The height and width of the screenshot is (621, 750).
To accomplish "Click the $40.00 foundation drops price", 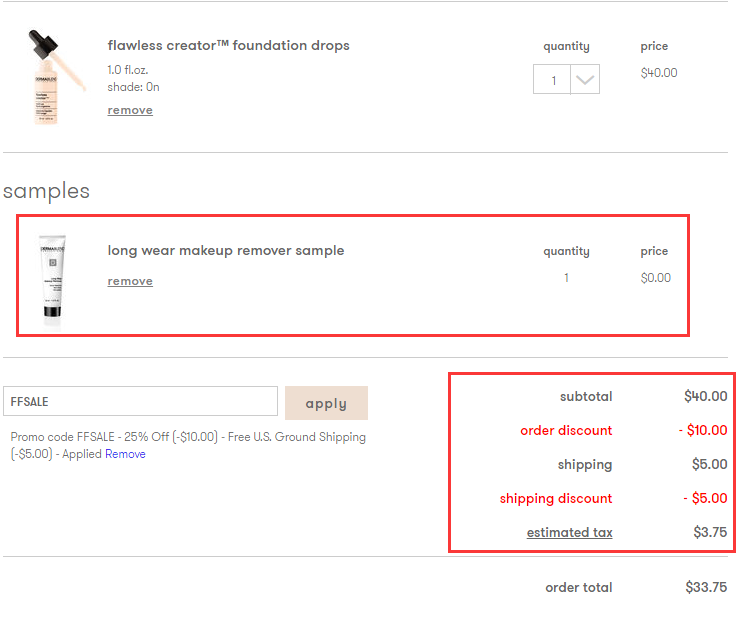I will 659,73.
